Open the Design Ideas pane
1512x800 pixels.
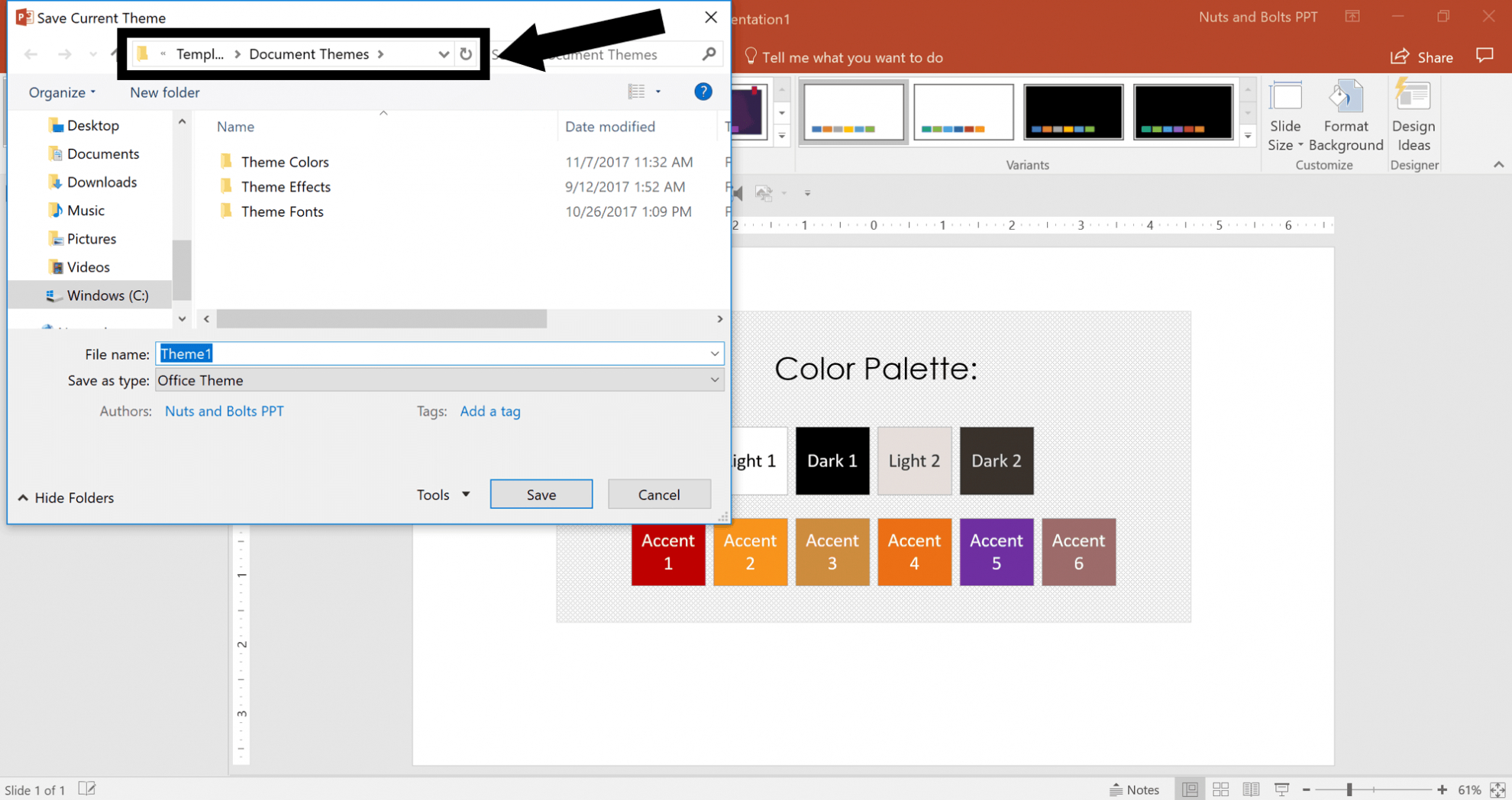pos(1413,118)
